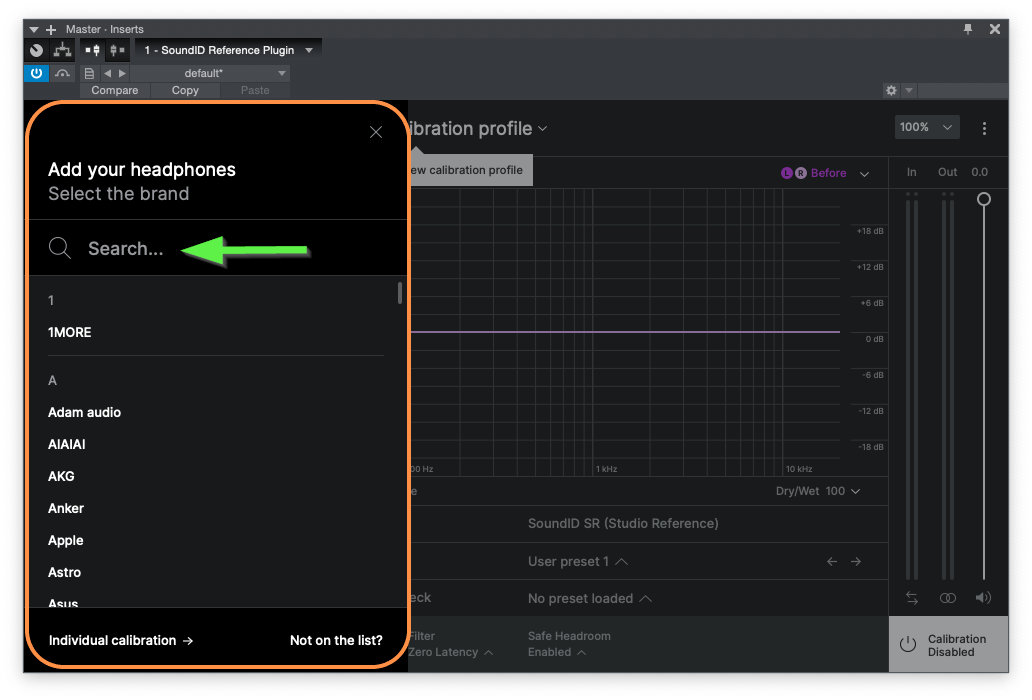Screen dimensions: 1032x700
Task: Open the default* preset dropdown
Action: point(209,73)
